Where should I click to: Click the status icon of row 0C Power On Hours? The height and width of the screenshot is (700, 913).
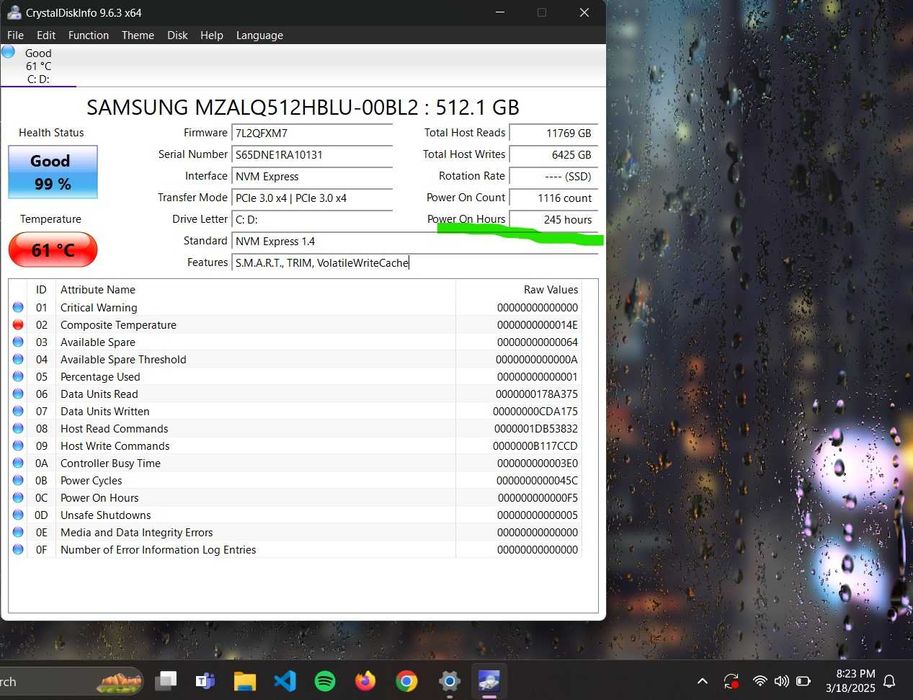coord(18,497)
